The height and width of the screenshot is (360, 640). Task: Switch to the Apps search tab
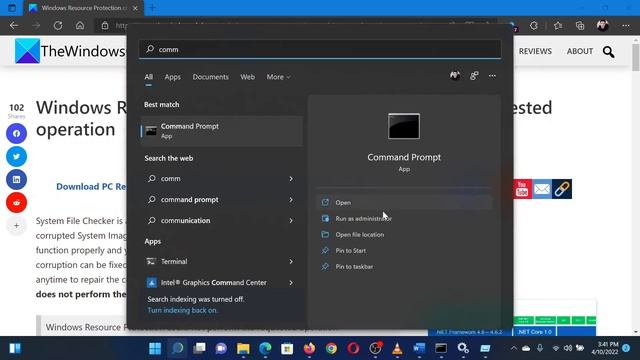coord(173,77)
